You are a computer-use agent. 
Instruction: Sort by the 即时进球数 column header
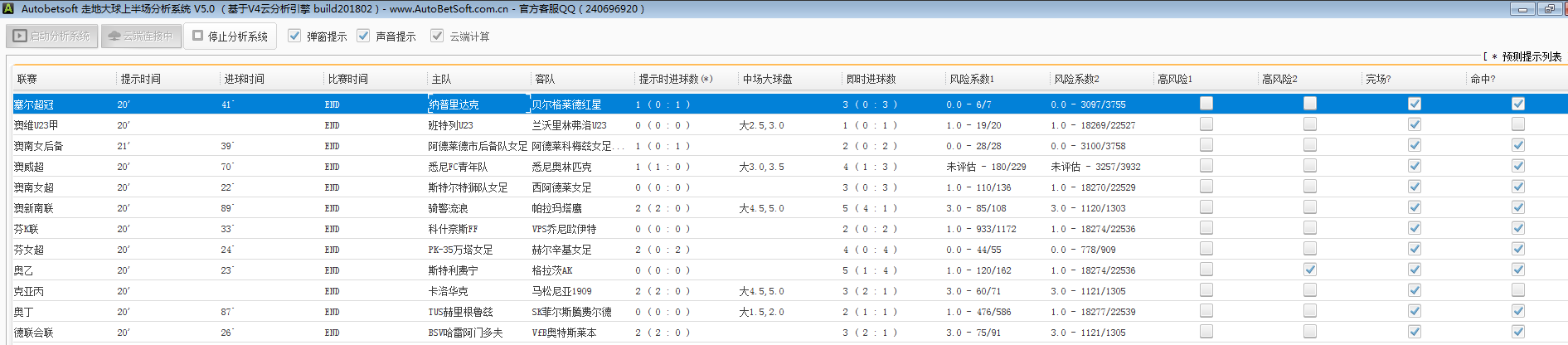[x=871, y=79]
